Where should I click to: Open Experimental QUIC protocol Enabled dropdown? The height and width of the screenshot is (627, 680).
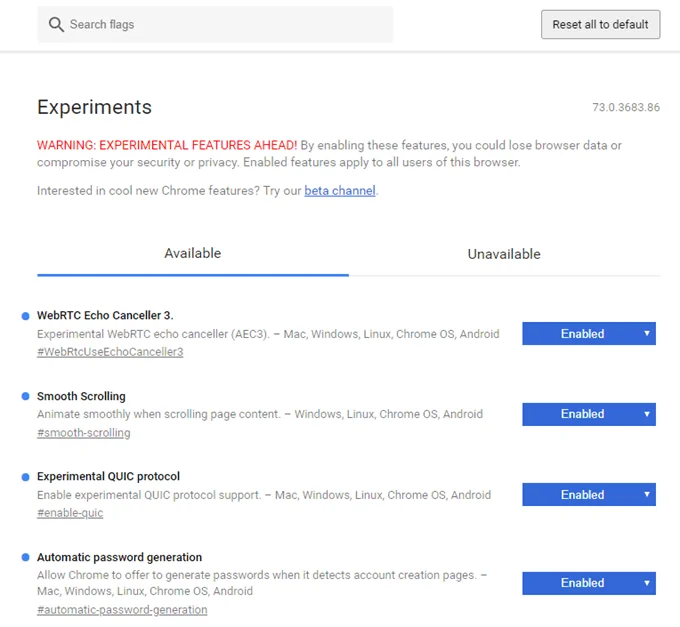point(588,494)
